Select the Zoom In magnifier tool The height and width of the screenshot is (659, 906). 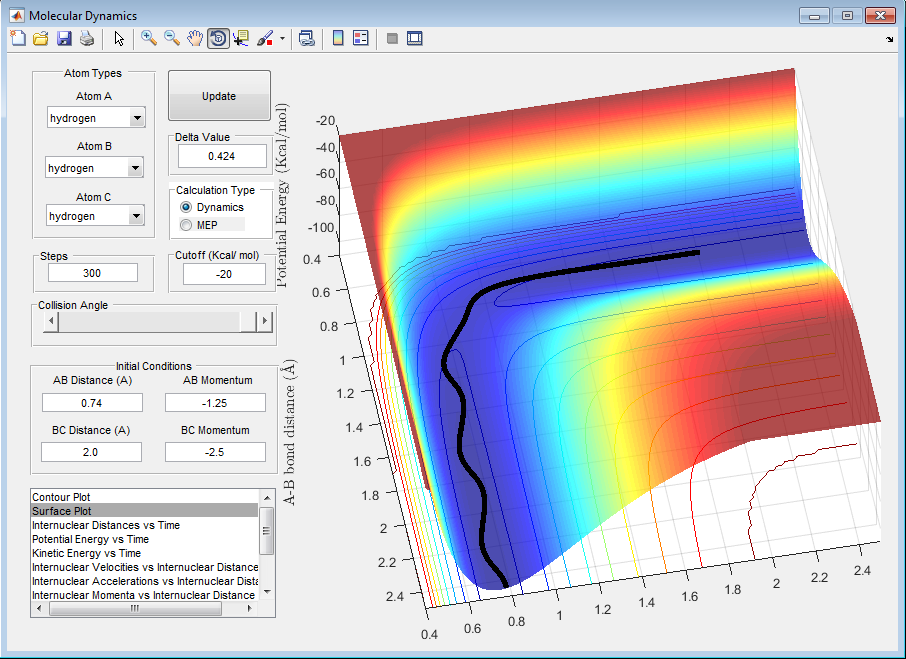149,39
